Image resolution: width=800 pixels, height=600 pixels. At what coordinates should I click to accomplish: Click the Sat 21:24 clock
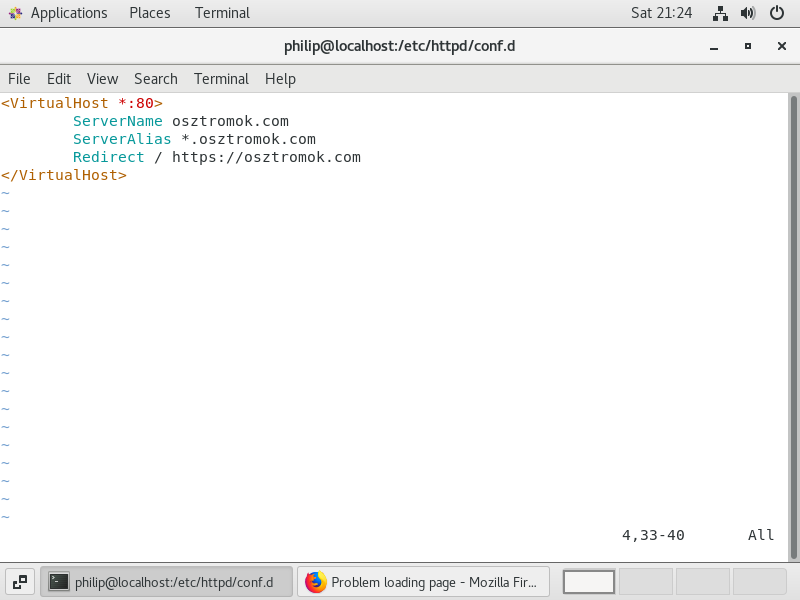[661, 13]
